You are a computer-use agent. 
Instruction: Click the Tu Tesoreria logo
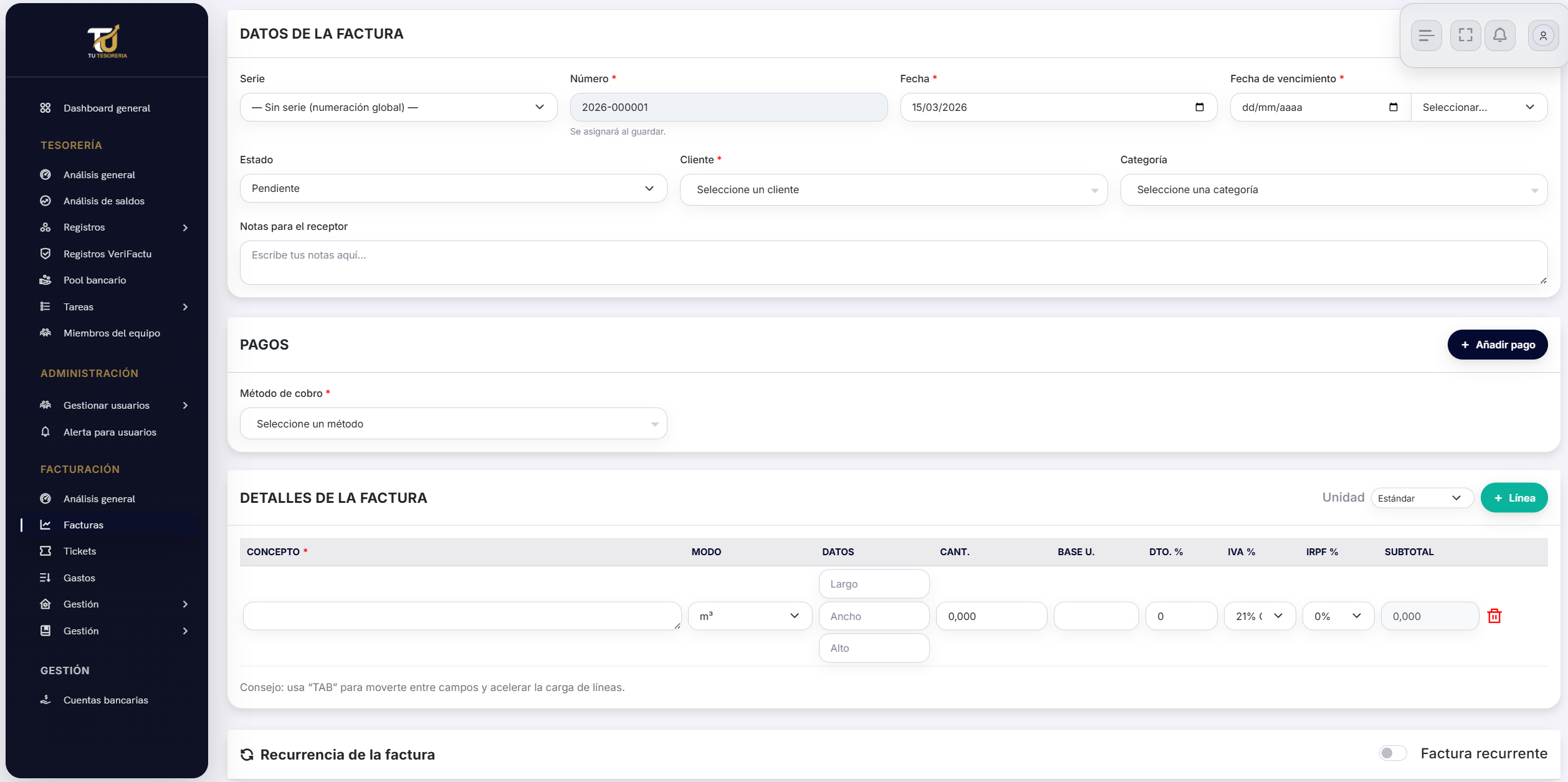tap(107, 41)
